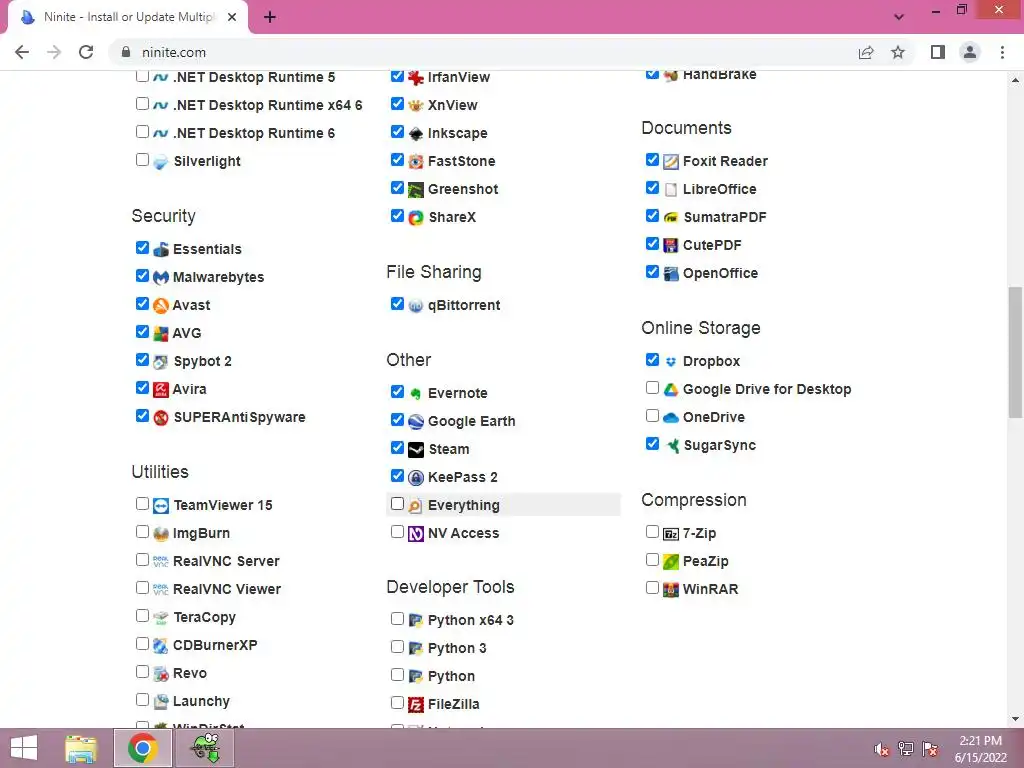Click the Dropbox icon
This screenshot has height=768, width=1024.
[x=671, y=362]
